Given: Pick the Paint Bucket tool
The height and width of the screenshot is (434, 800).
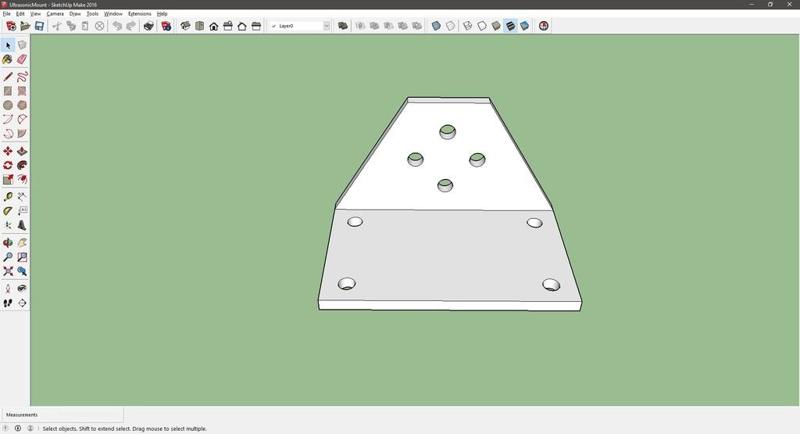Looking at the screenshot, I should point(8,60).
